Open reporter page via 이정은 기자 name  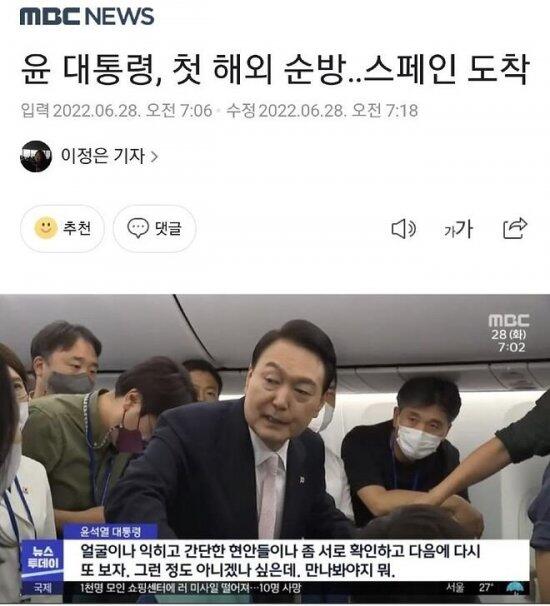(102, 156)
